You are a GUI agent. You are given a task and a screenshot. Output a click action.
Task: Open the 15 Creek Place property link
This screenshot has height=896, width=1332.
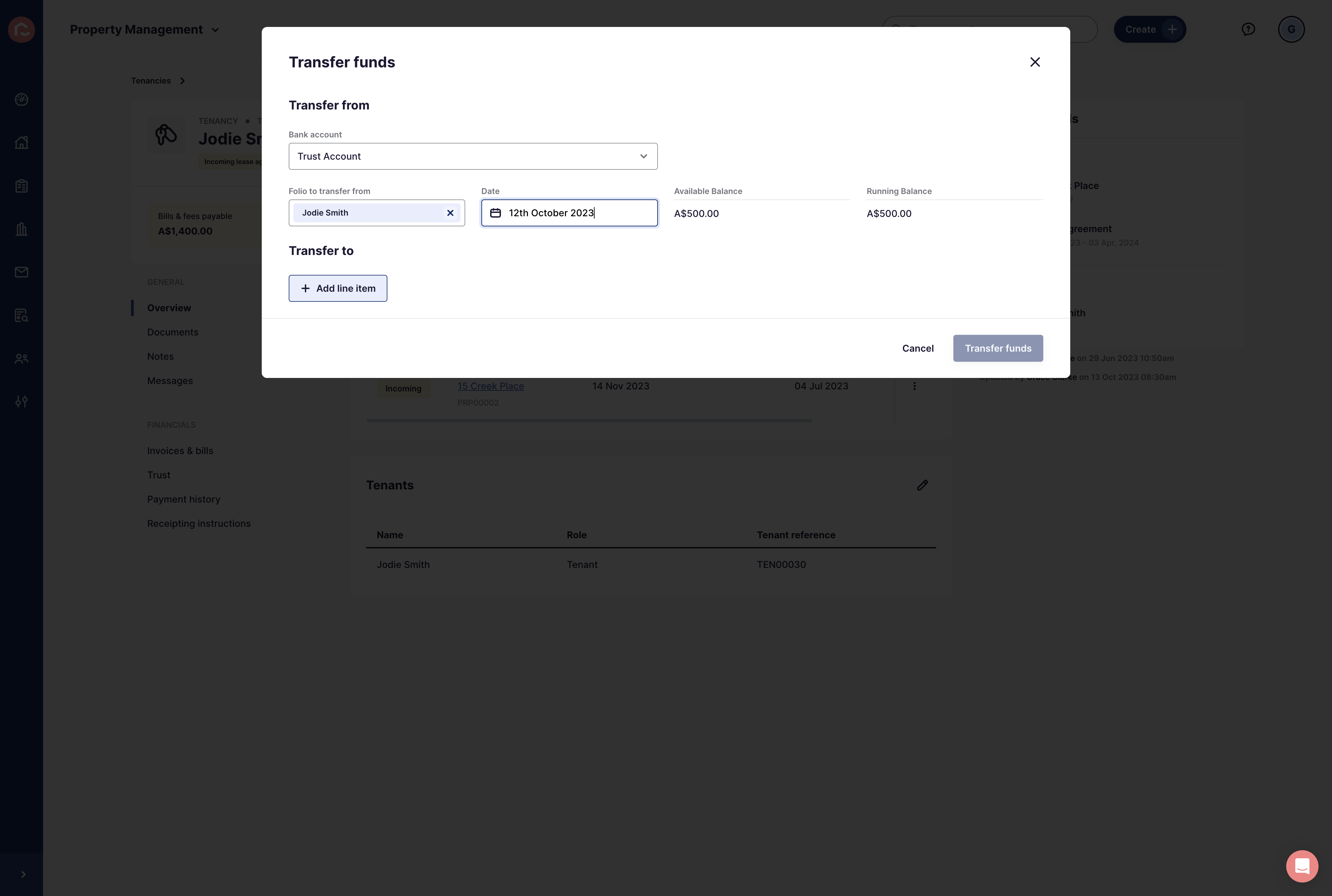pyautogui.click(x=490, y=386)
